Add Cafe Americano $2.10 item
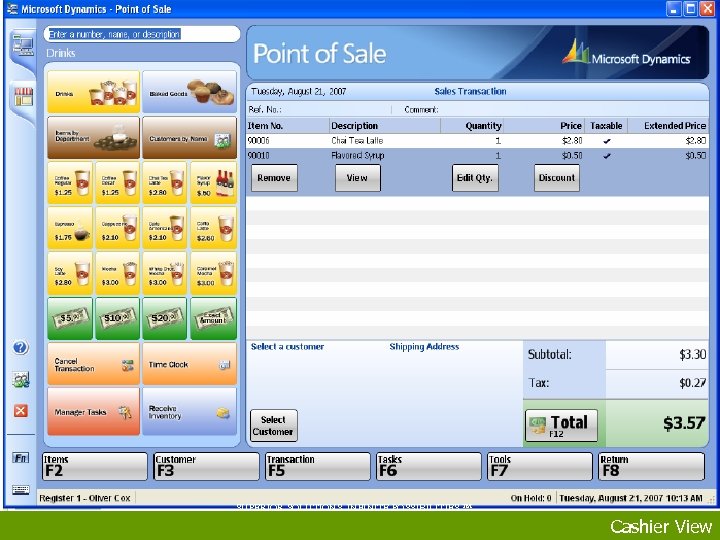The height and width of the screenshot is (540, 720). [x=165, y=228]
